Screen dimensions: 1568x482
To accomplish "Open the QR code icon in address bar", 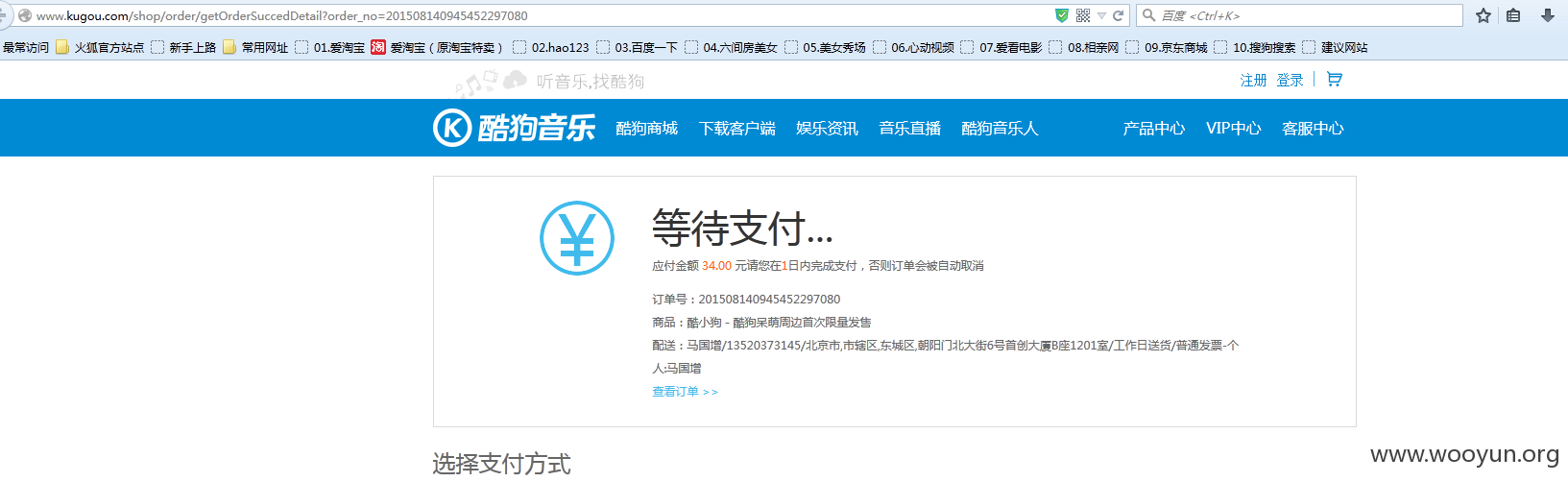I will (x=1083, y=15).
